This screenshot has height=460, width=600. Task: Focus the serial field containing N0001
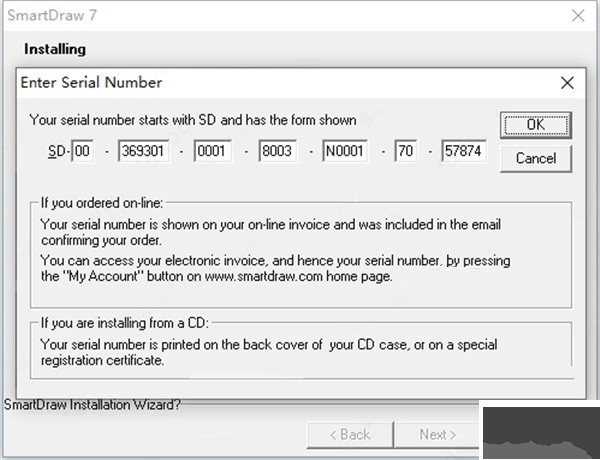[345, 151]
